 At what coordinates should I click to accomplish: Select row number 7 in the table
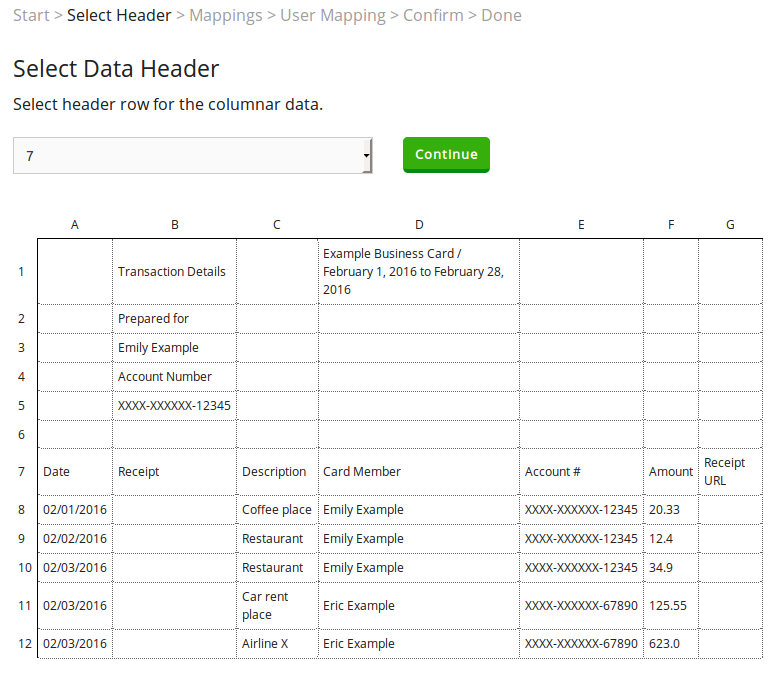(21, 472)
